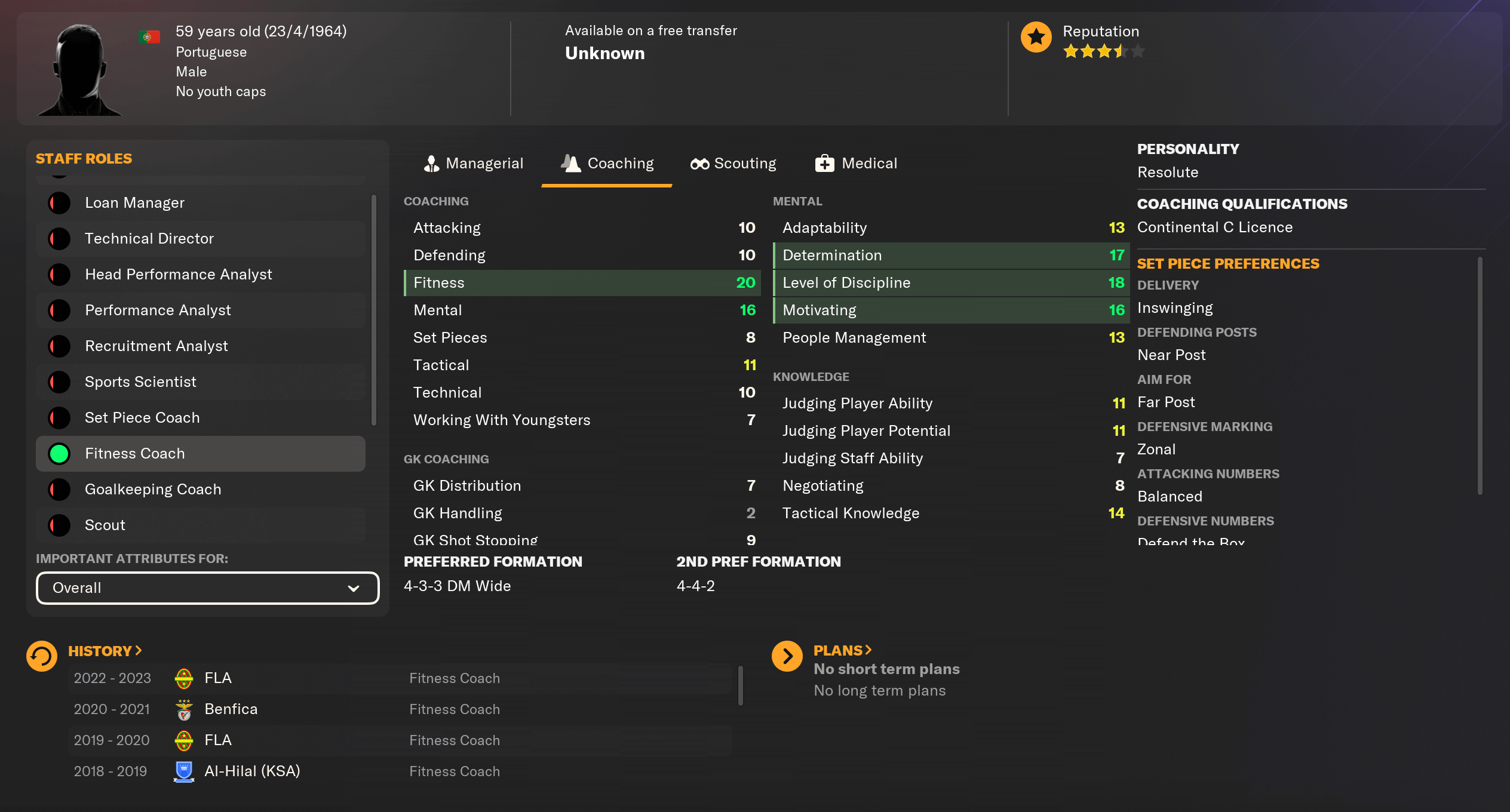1510x812 pixels.
Task: Click the Benfica club crest
Action: 184,709
